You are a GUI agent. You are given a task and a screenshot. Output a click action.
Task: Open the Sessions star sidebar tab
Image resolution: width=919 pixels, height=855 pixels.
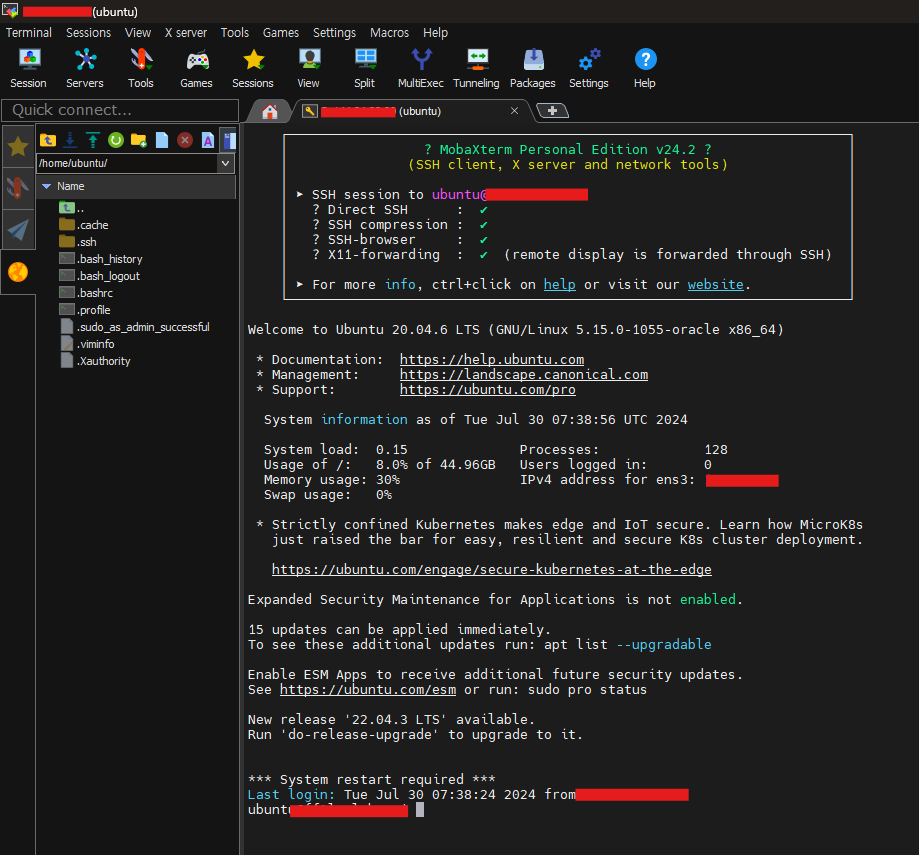(18, 147)
